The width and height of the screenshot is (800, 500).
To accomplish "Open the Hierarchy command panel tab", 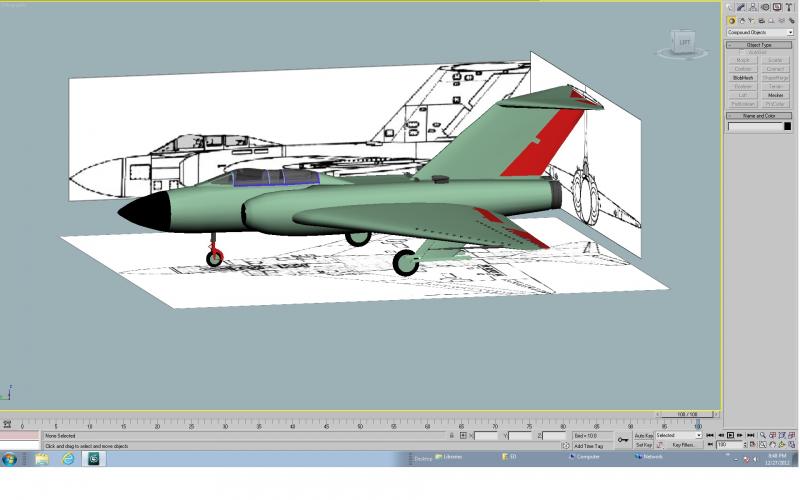I will 753,7.
